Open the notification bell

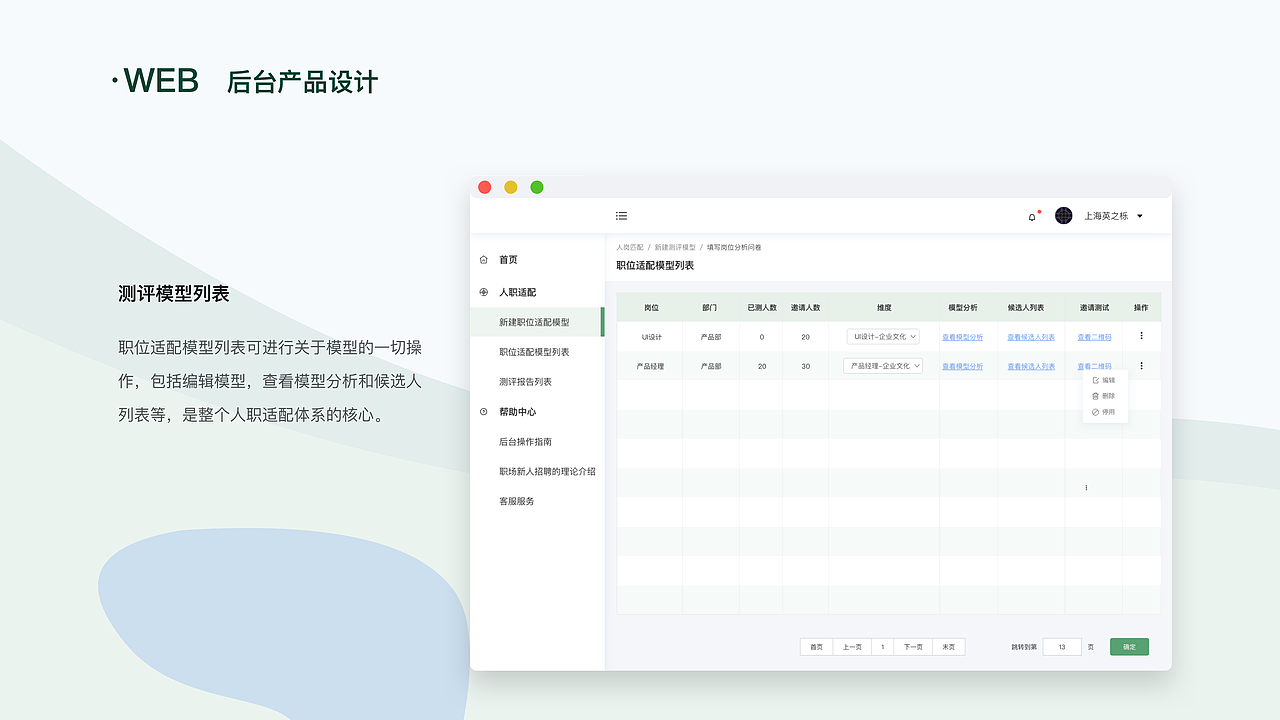(x=1032, y=216)
